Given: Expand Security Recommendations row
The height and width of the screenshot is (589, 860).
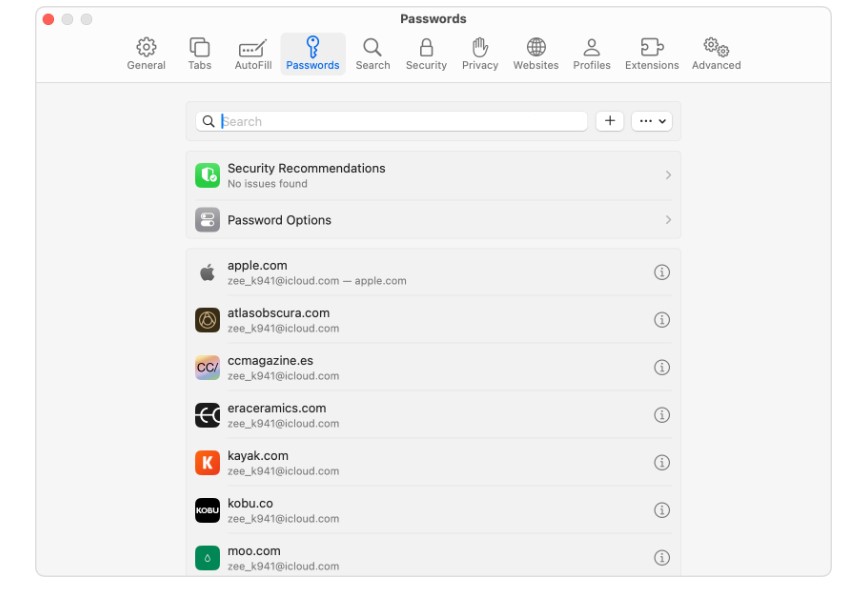Looking at the screenshot, I should (433, 175).
